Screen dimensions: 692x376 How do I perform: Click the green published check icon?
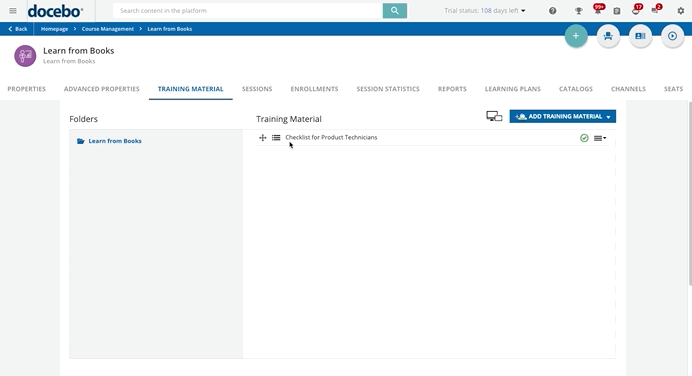coord(584,138)
